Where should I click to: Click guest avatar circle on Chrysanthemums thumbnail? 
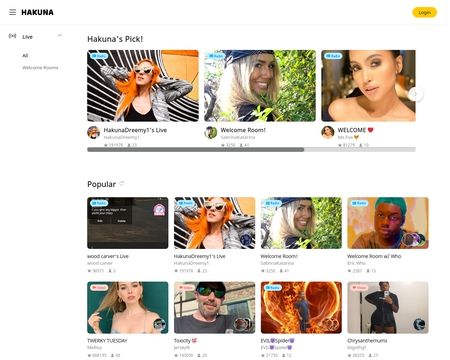[419, 324]
